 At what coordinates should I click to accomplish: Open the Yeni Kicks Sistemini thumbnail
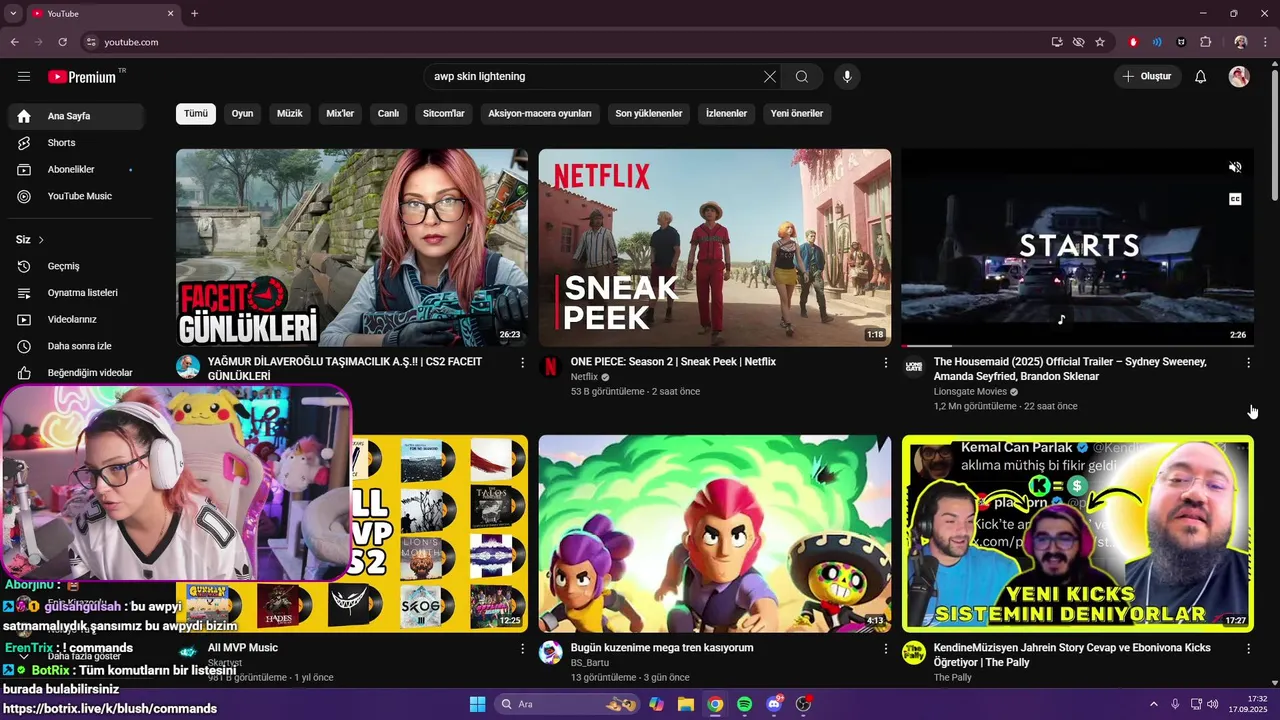coord(1078,533)
